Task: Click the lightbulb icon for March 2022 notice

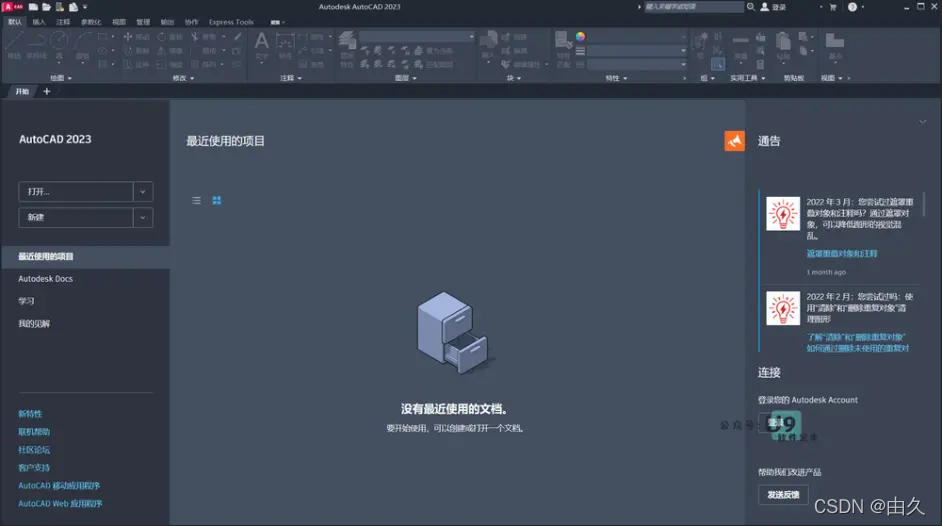Action: 783,213
